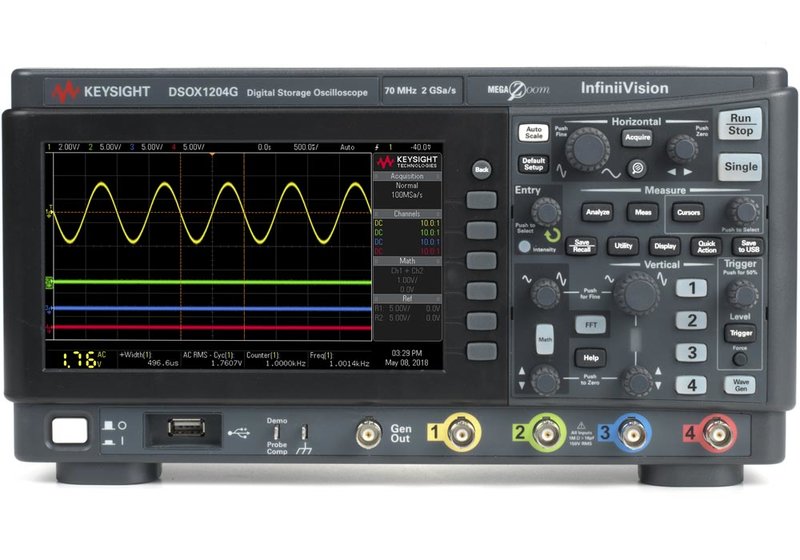Click the front-panel USB host port

(186, 427)
